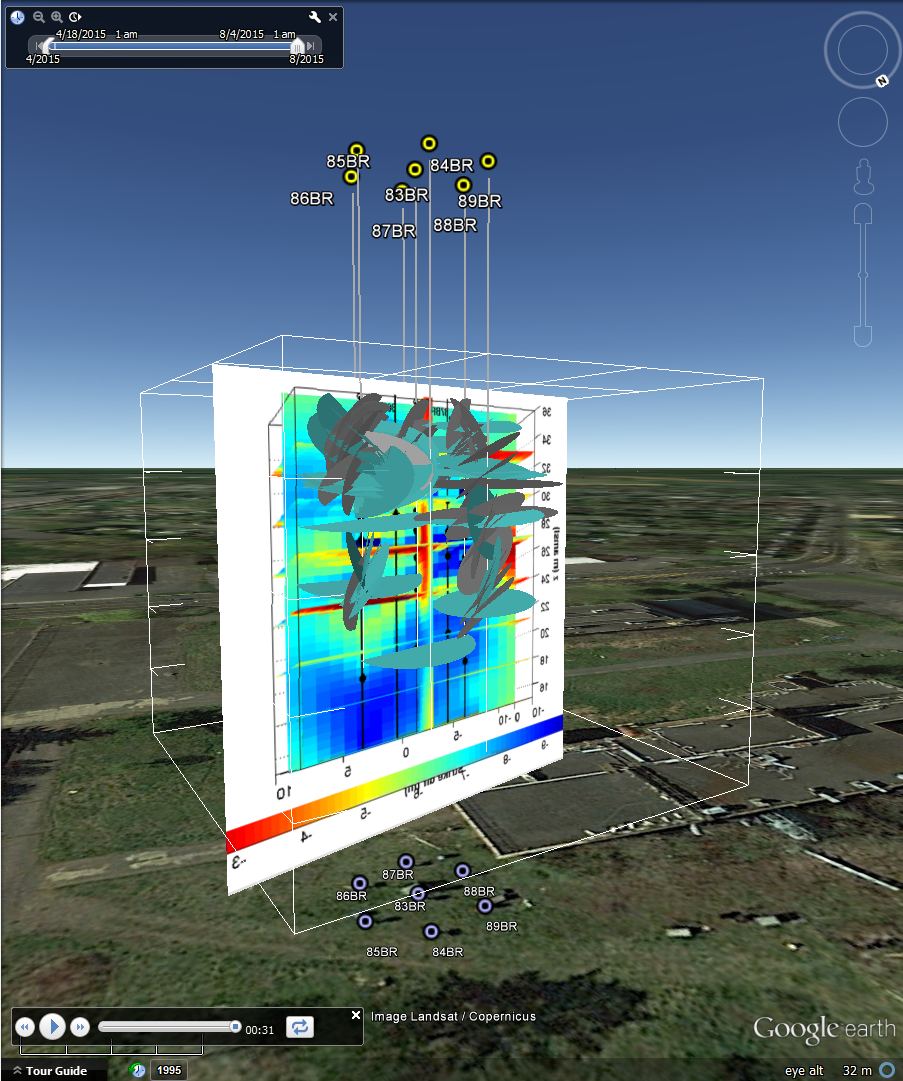903x1081 pixels.
Task: Click the left time range handle
Action: coord(48,46)
